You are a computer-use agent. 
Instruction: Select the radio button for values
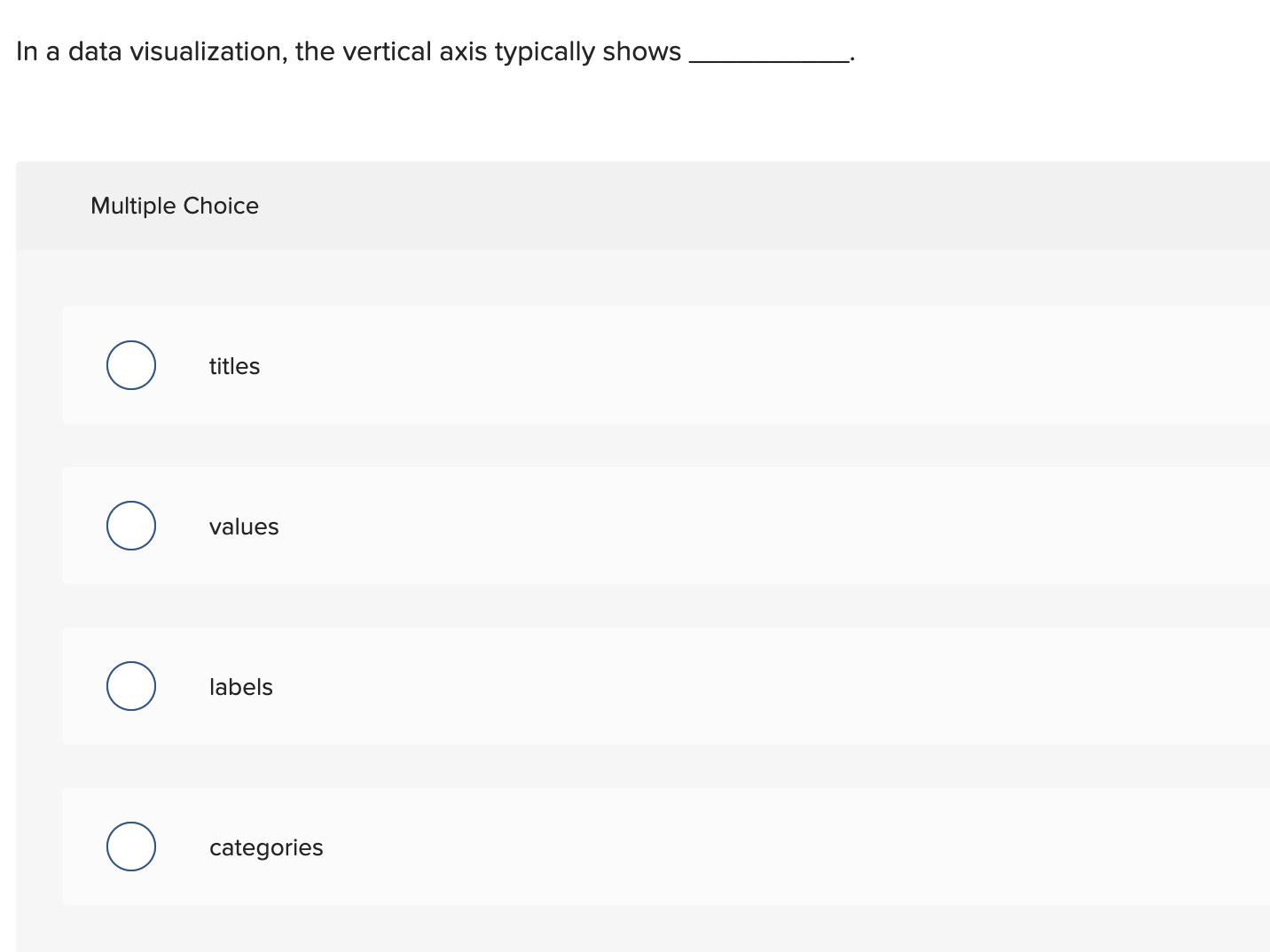130,525
